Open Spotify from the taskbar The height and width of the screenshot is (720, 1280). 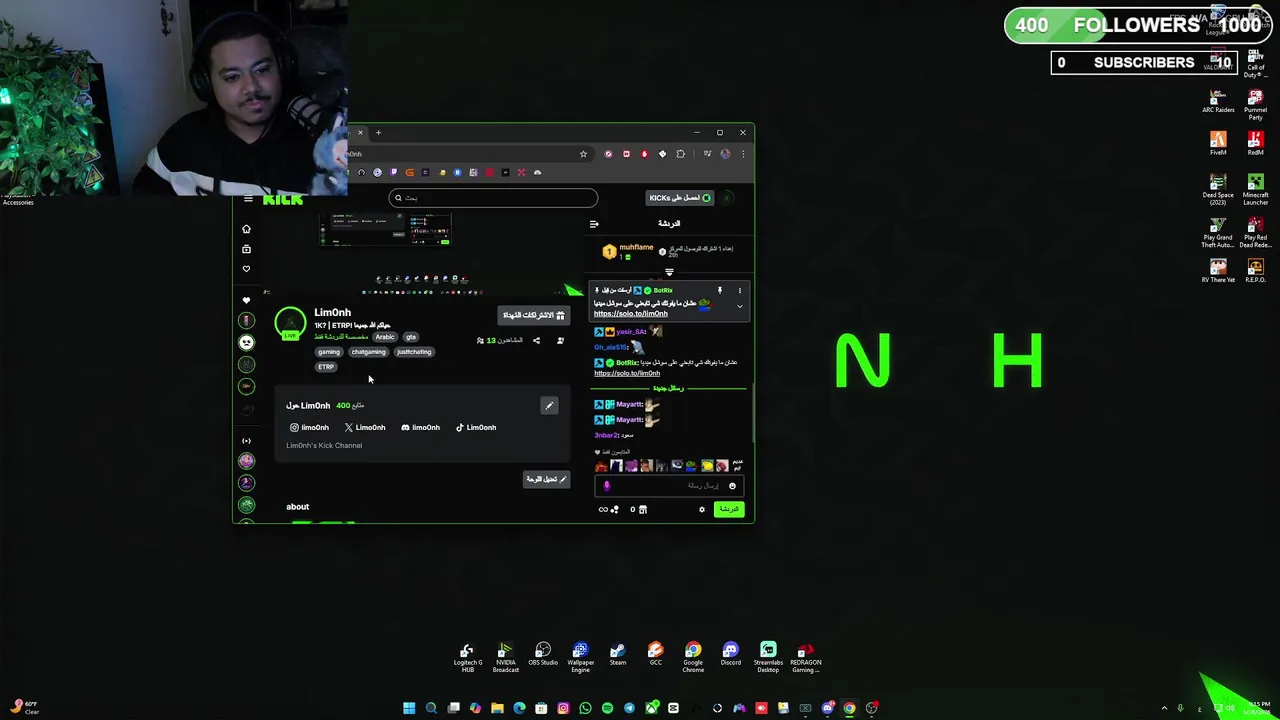[607, 708]
